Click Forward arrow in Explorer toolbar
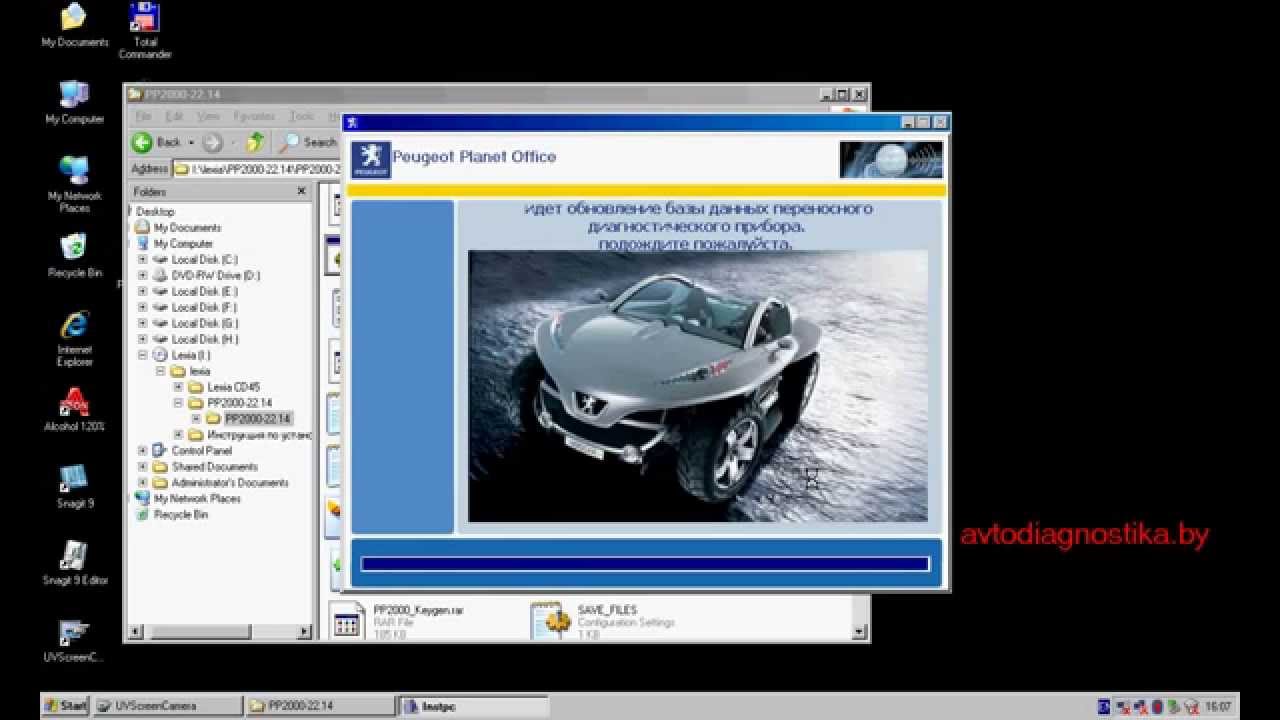The width and height of the screenshot is (1280, 720). pos(212,142)
